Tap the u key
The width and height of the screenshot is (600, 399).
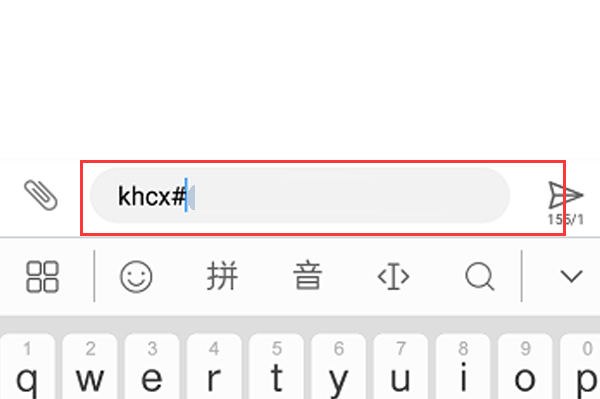coord(401,366)
